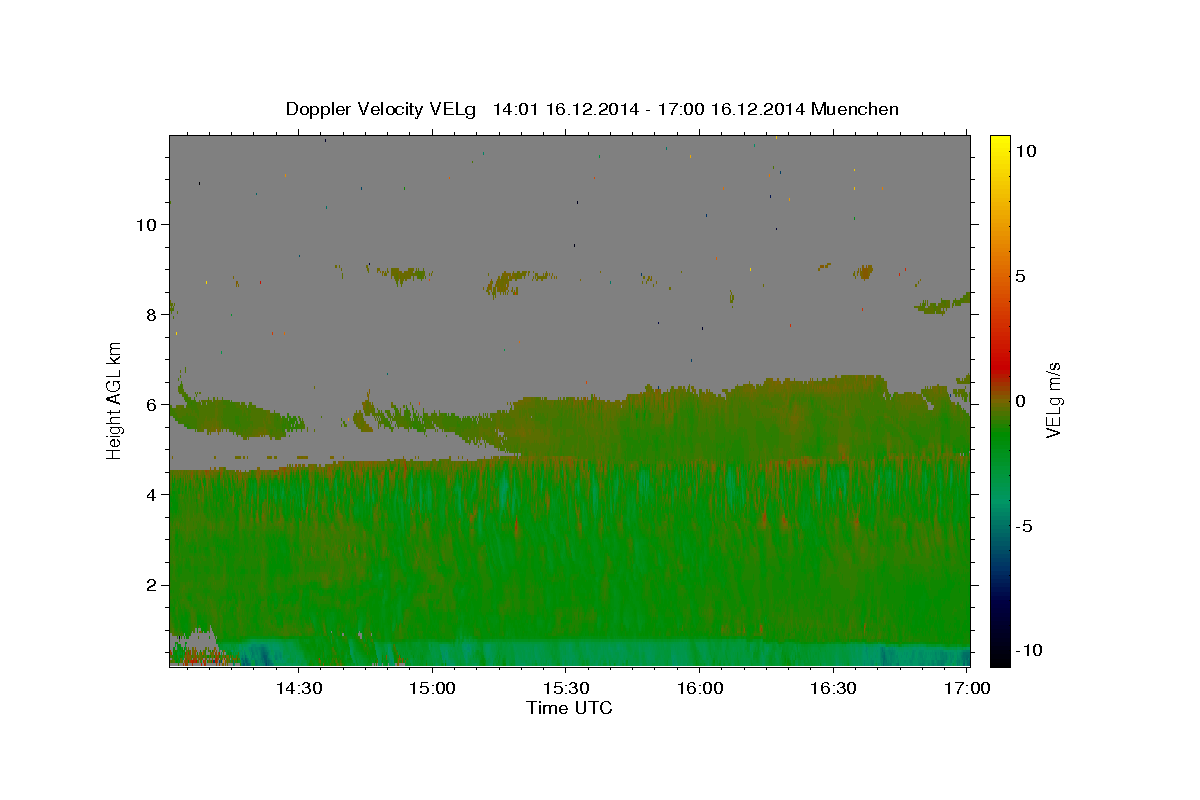Pick the dark bottom of the colorbar
The height and width of the screenshot is (800, 1200).
[x=1000, y=650]
